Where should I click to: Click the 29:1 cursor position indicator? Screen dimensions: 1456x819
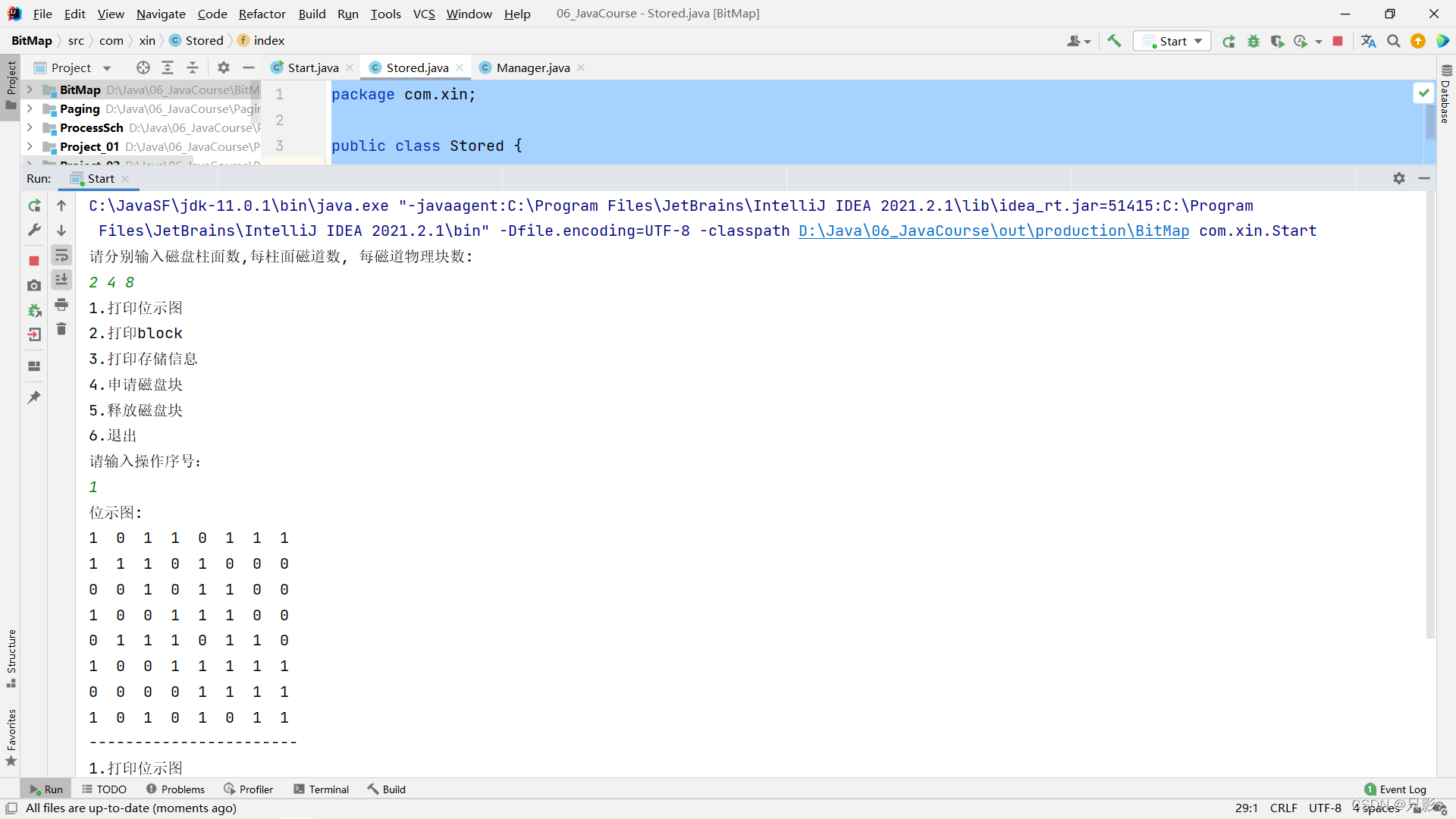pyautogui.click(x=1247, y=808)
